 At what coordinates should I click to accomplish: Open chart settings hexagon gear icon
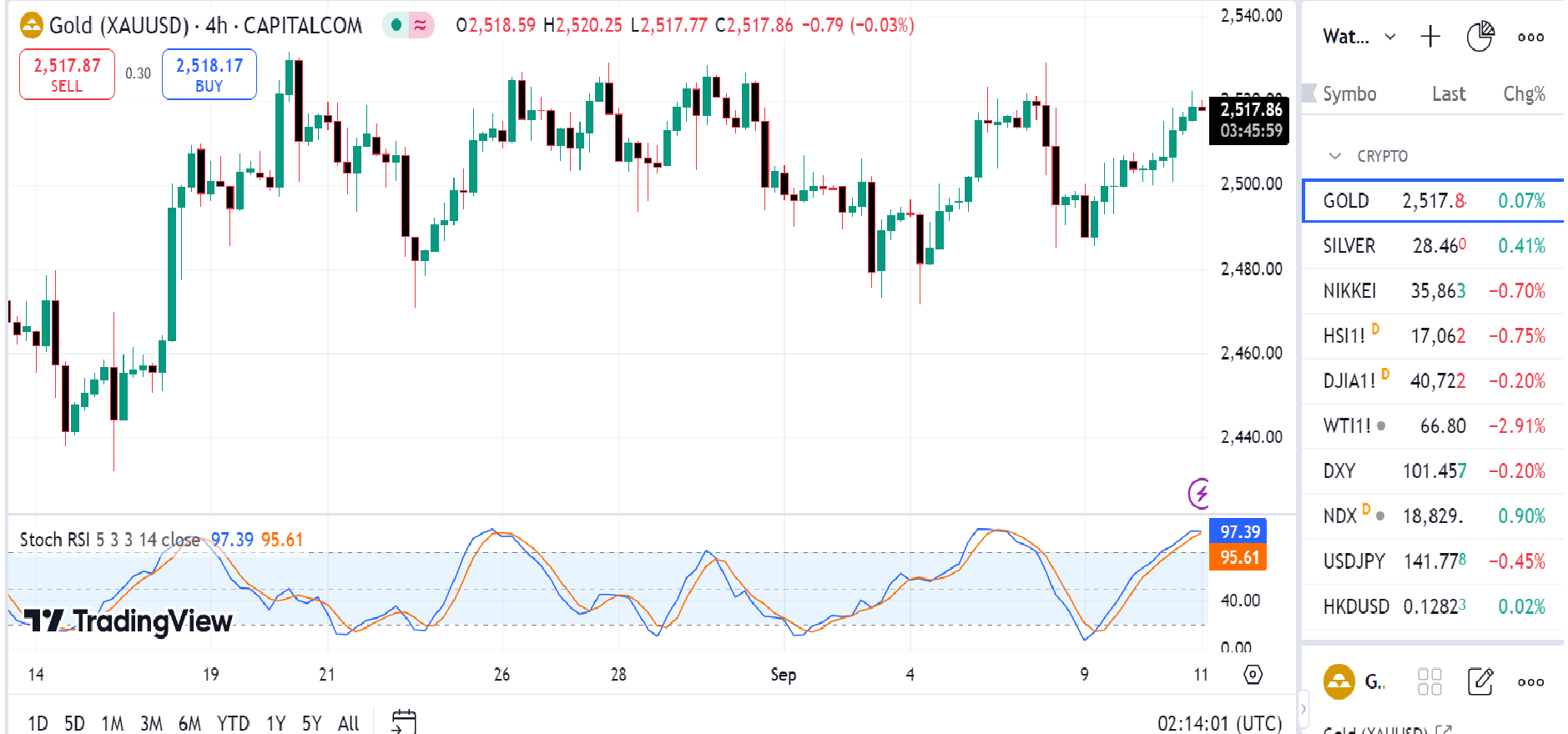1253,674
